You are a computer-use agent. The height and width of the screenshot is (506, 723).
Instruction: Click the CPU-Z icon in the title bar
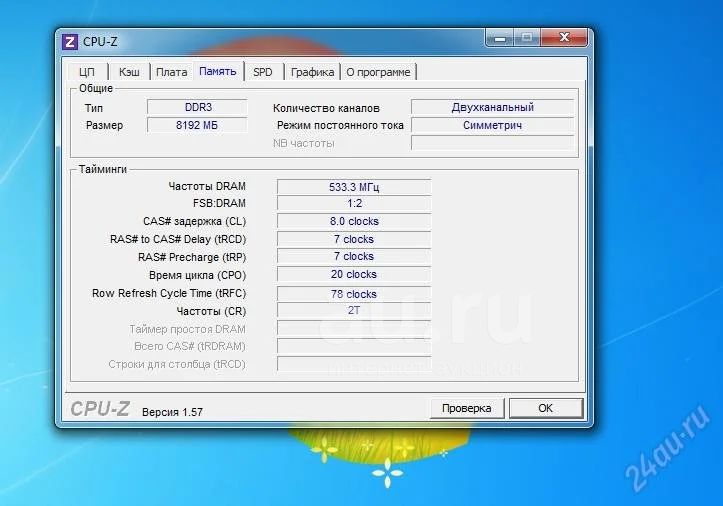(x=70, y=42)
